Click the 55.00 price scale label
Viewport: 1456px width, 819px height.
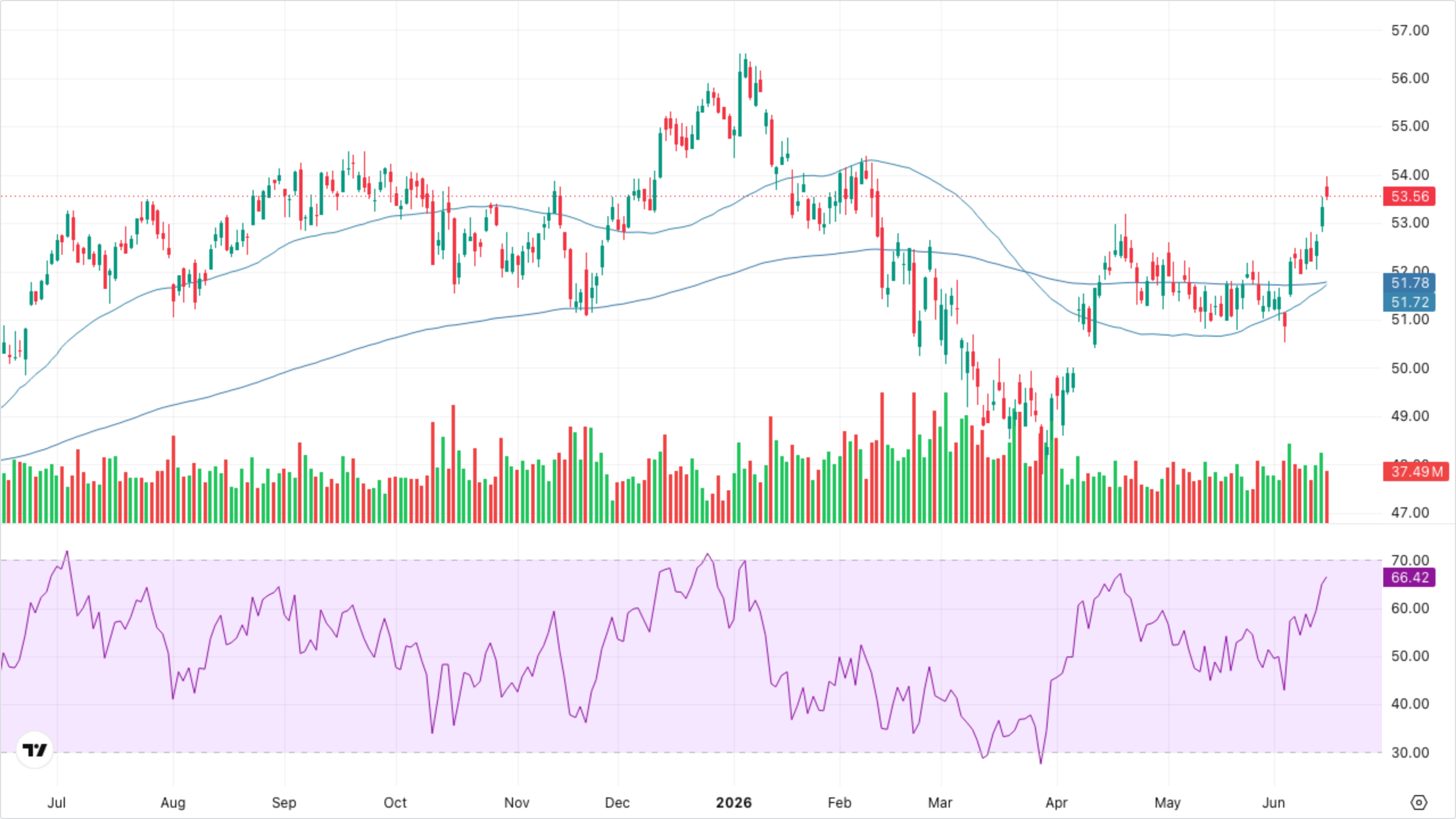tap(1410, 126)
